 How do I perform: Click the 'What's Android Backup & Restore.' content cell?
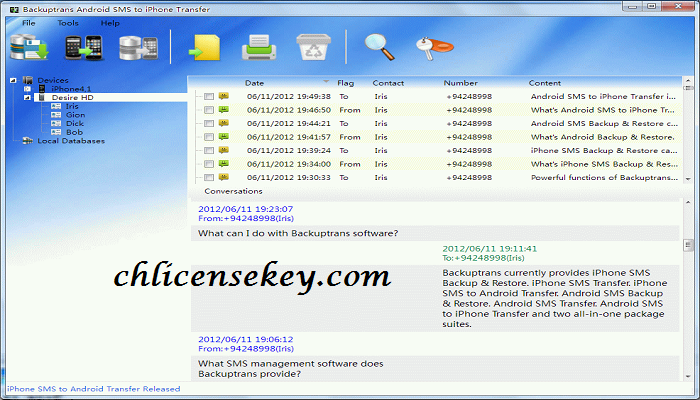point(603,137)
